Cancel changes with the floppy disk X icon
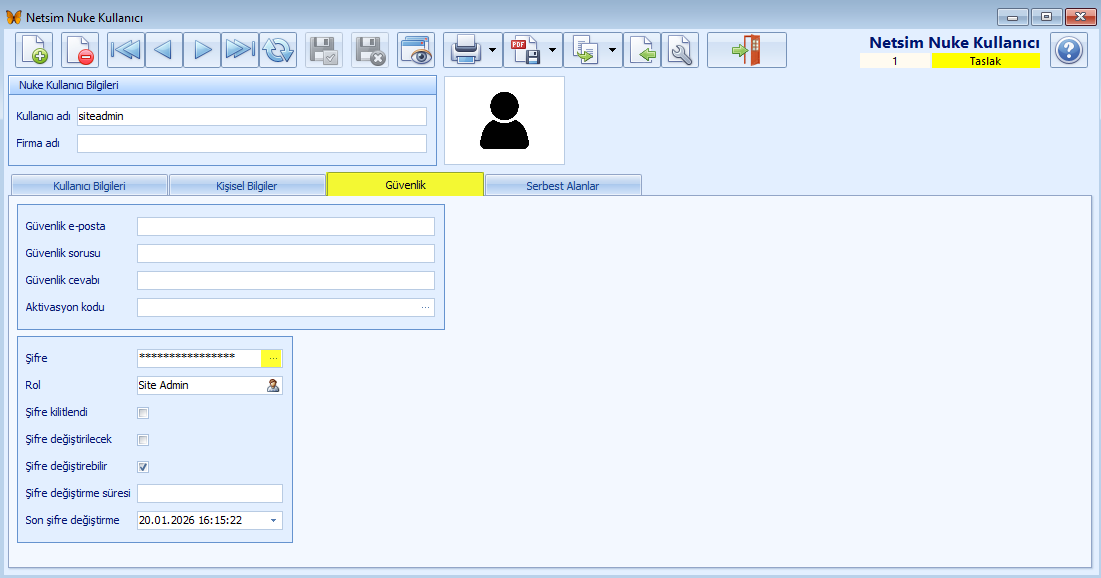 [x=370, y=50]
